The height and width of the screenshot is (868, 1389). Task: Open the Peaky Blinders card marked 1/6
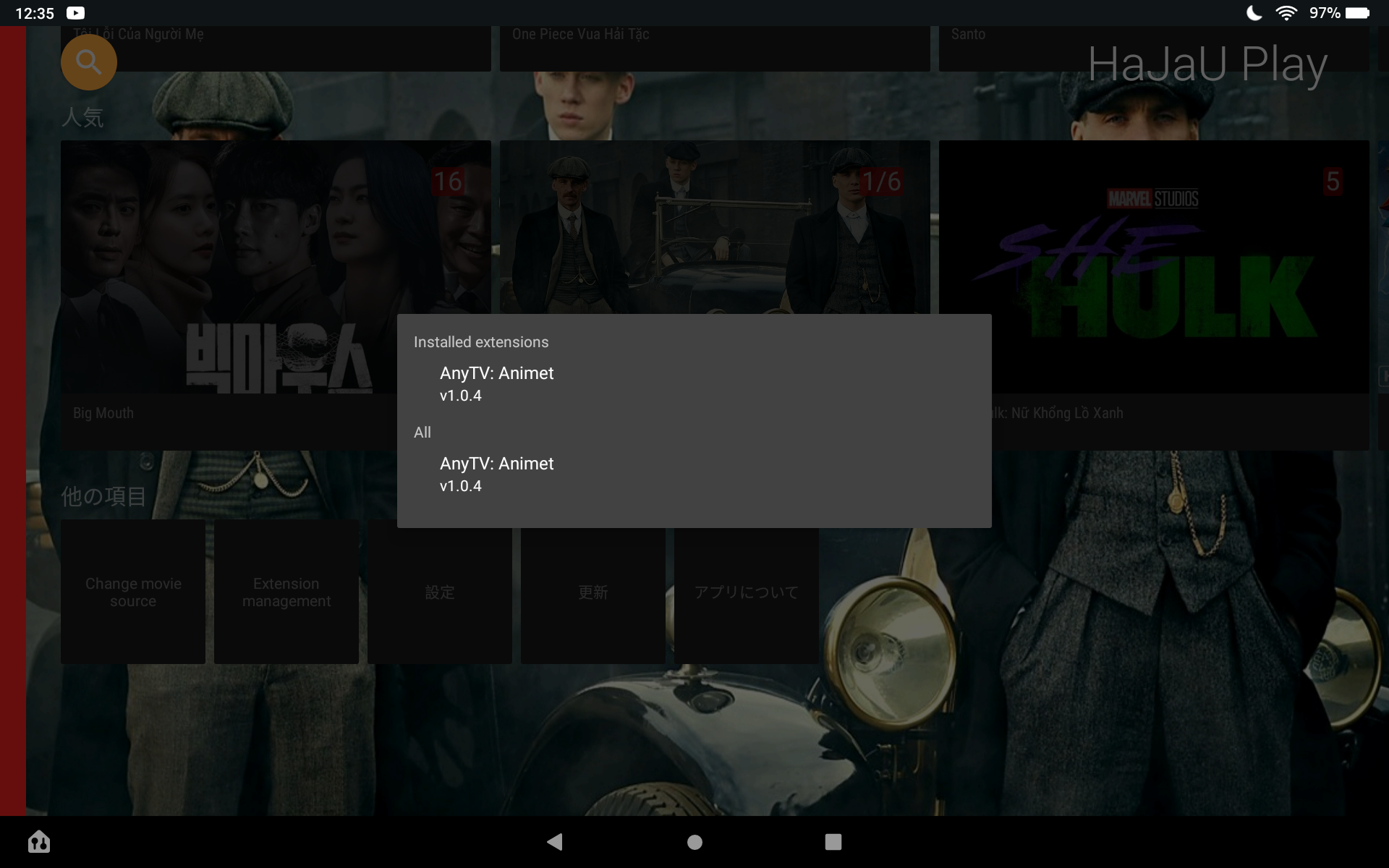point(715,227)
